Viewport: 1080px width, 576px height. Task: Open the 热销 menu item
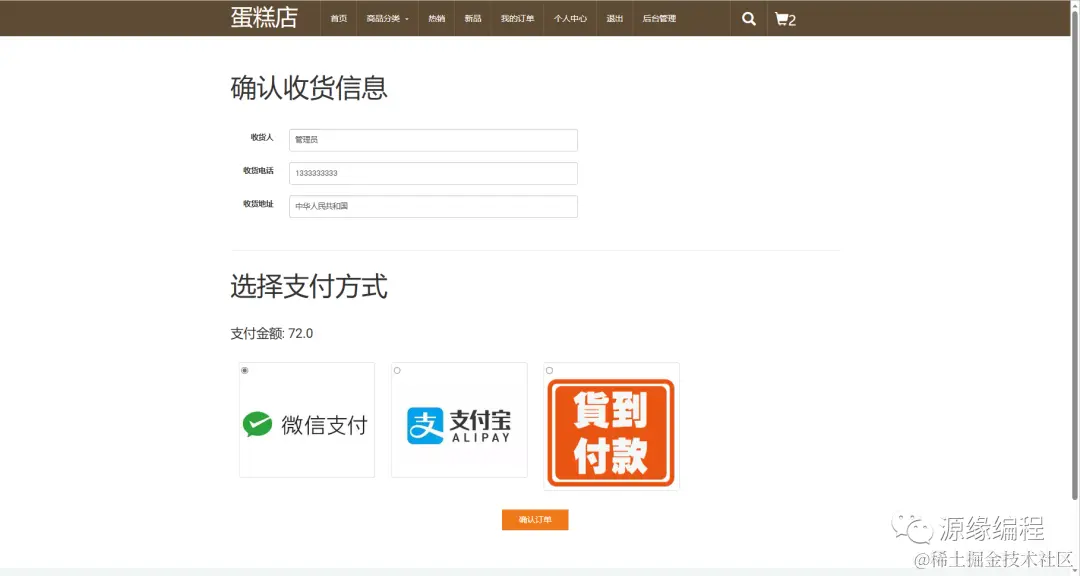pyautogui.click(x=437, y=19)
